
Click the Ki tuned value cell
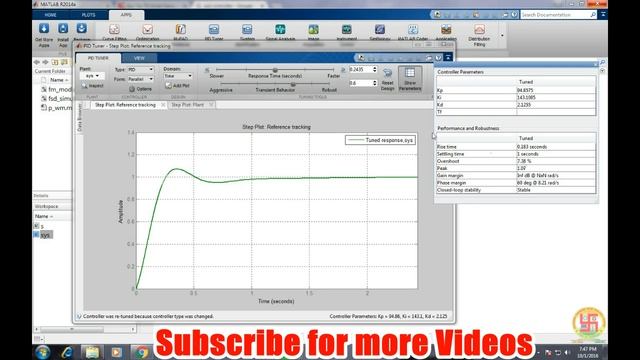(556, 98)
